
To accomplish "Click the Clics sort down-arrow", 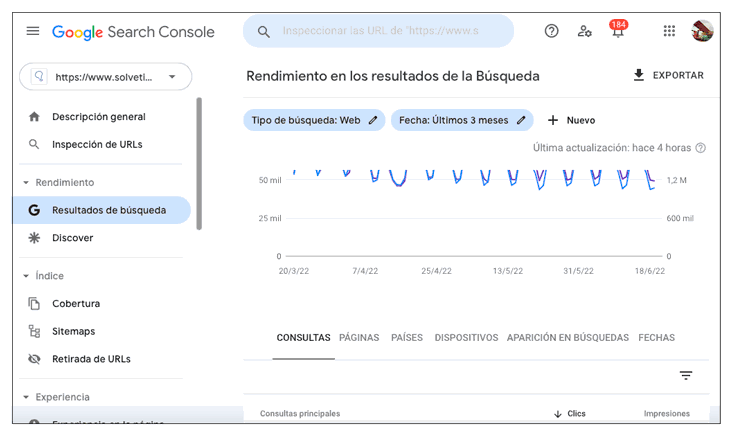I will point(558,414).
